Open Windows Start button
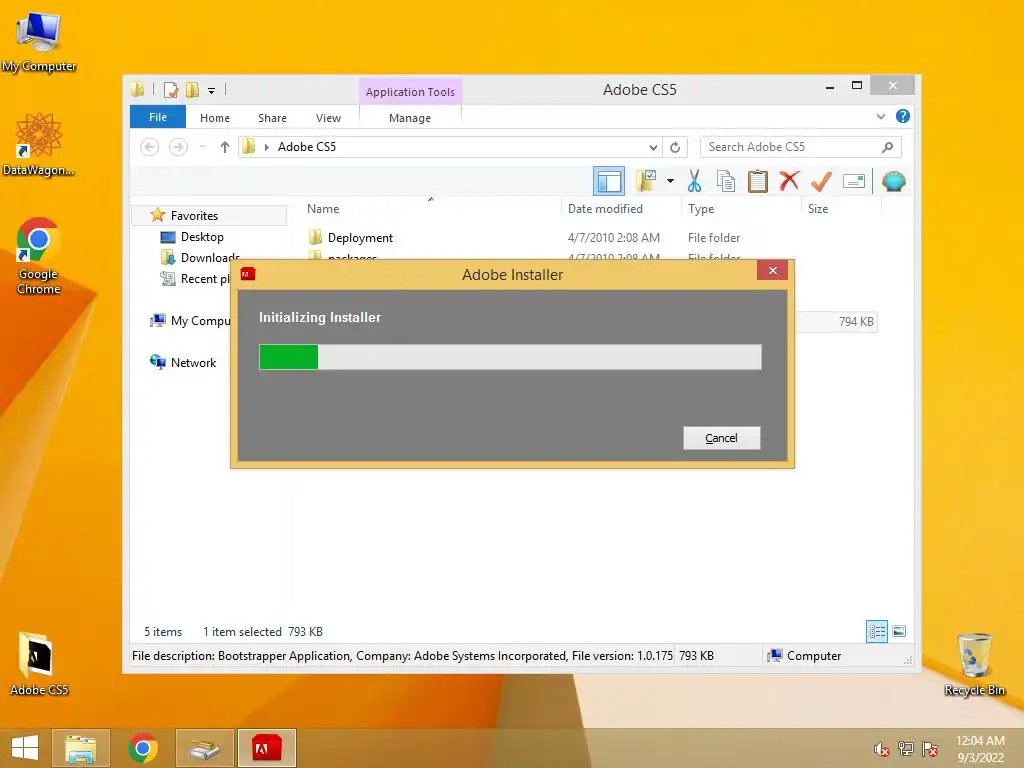The image size is (1024, 768). click(x=25, y=748)
